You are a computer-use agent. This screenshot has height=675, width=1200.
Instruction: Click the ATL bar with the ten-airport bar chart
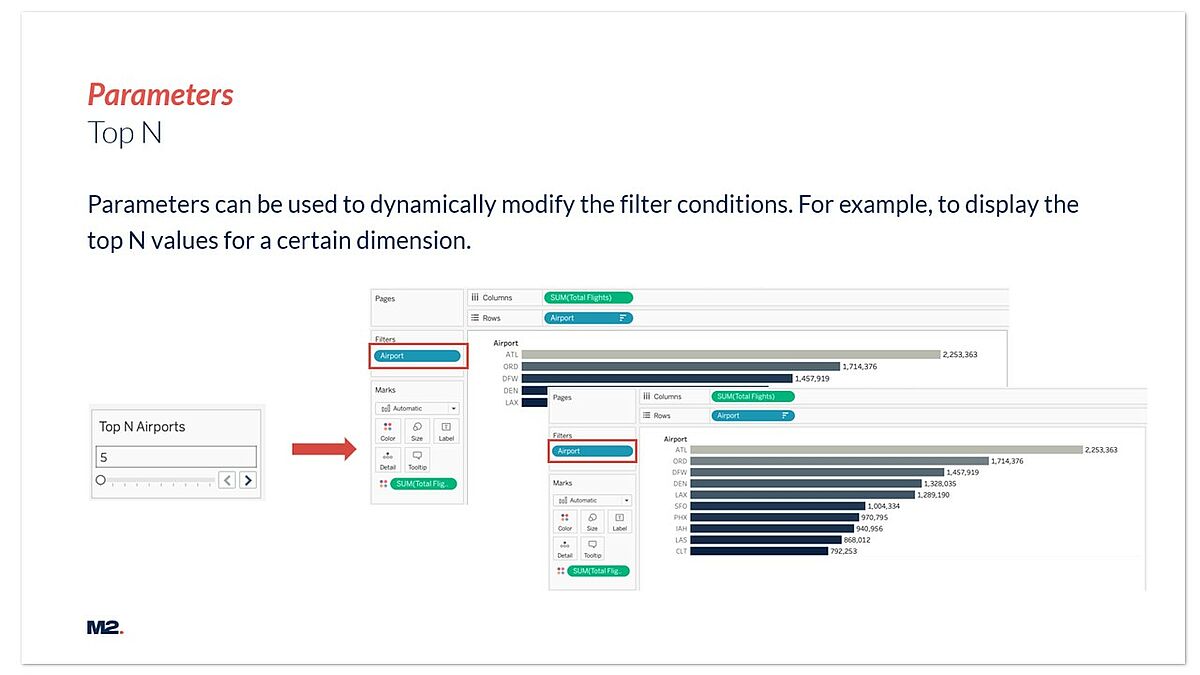886,450
